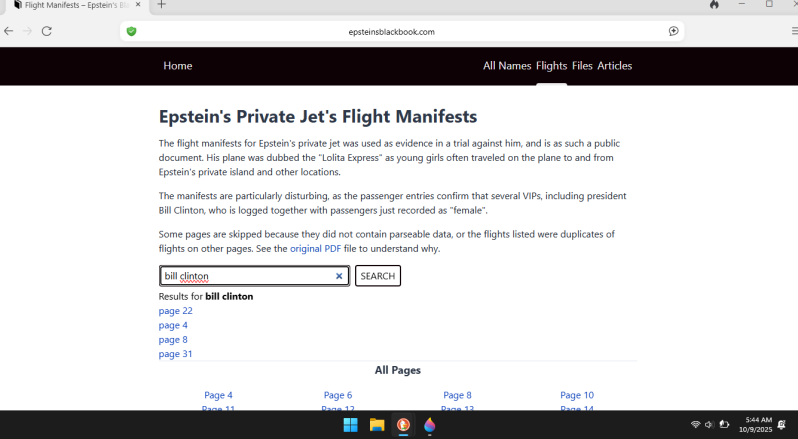Reload the page with the refresh icon
The width and height of the screenshot is (798, 439).
[x=46, y=31]
